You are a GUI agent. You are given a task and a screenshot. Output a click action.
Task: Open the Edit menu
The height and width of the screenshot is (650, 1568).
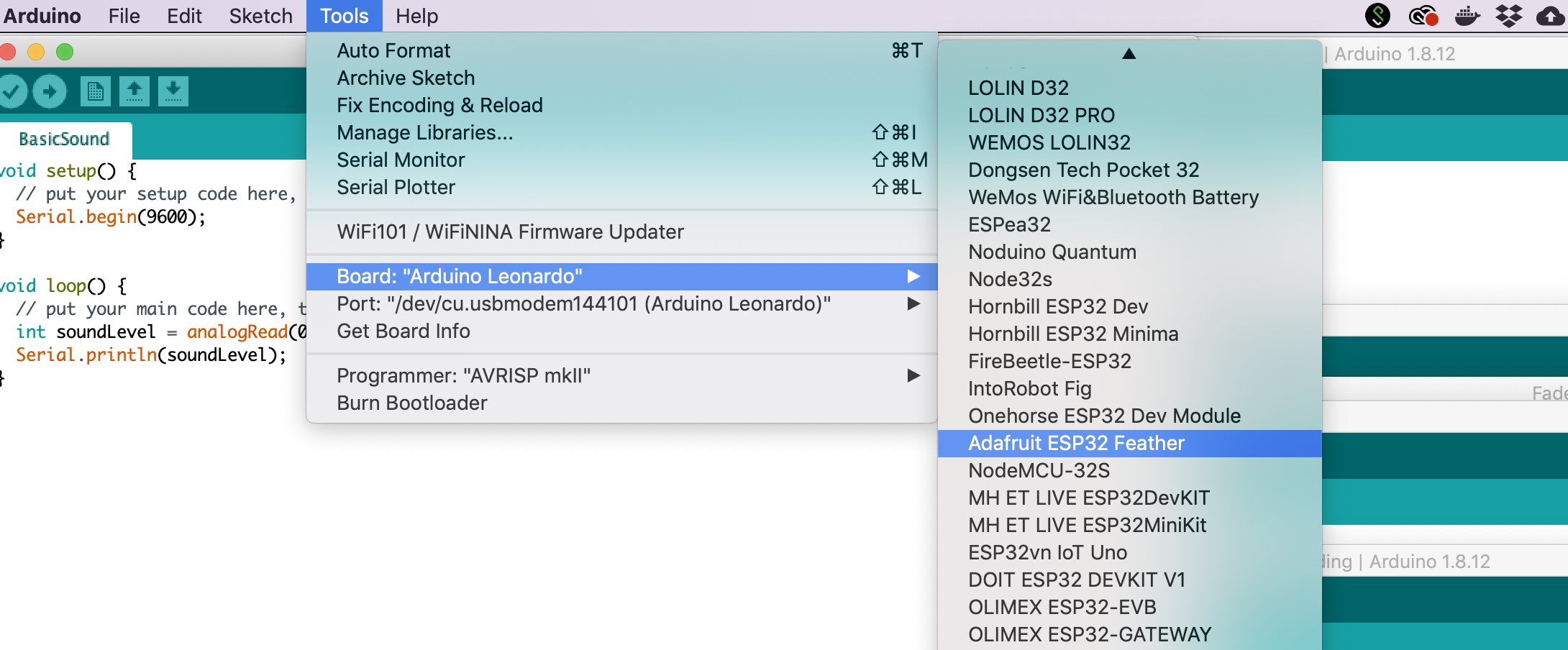click(x=184, y=16)
